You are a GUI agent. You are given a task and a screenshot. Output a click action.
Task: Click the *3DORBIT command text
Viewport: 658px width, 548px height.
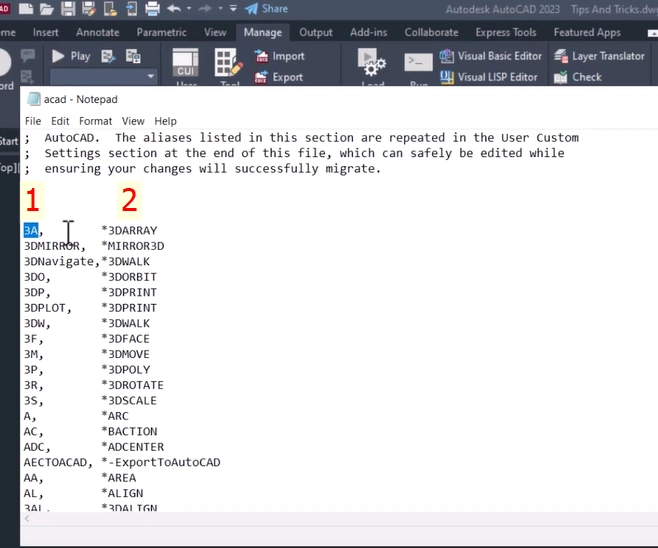point(129,277)
